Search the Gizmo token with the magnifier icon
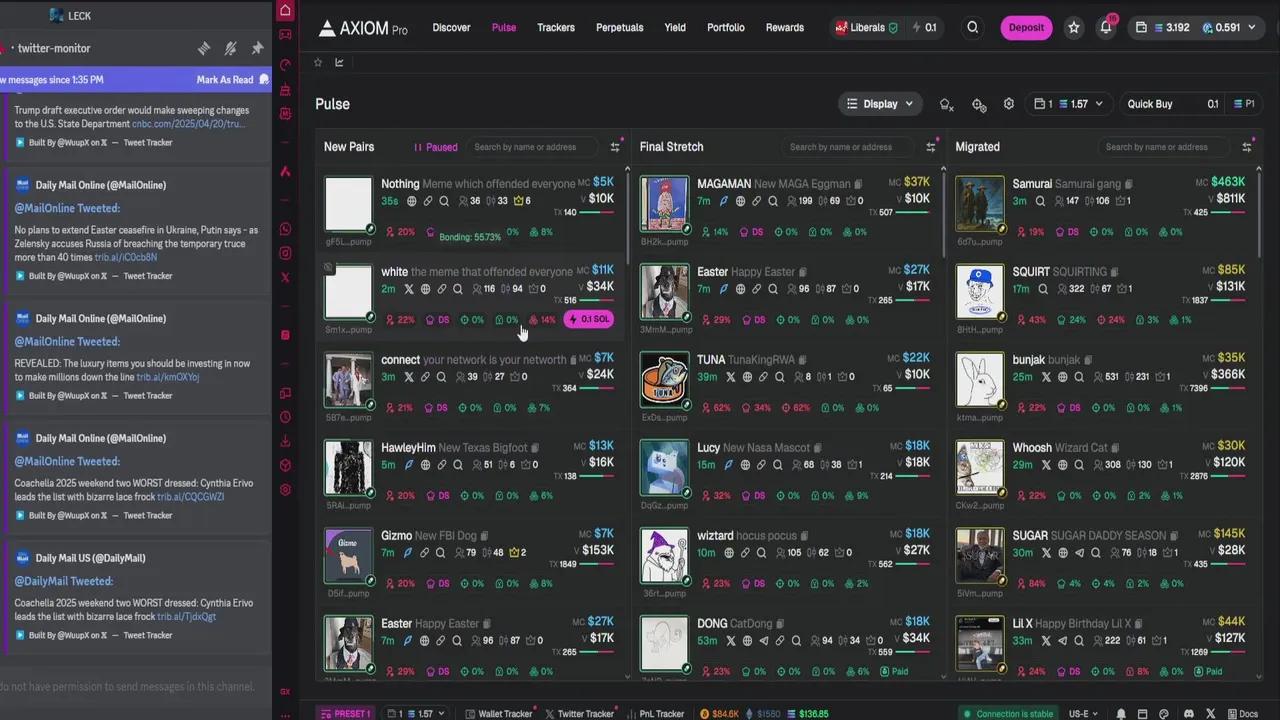1280x720 pixels. 441,553
